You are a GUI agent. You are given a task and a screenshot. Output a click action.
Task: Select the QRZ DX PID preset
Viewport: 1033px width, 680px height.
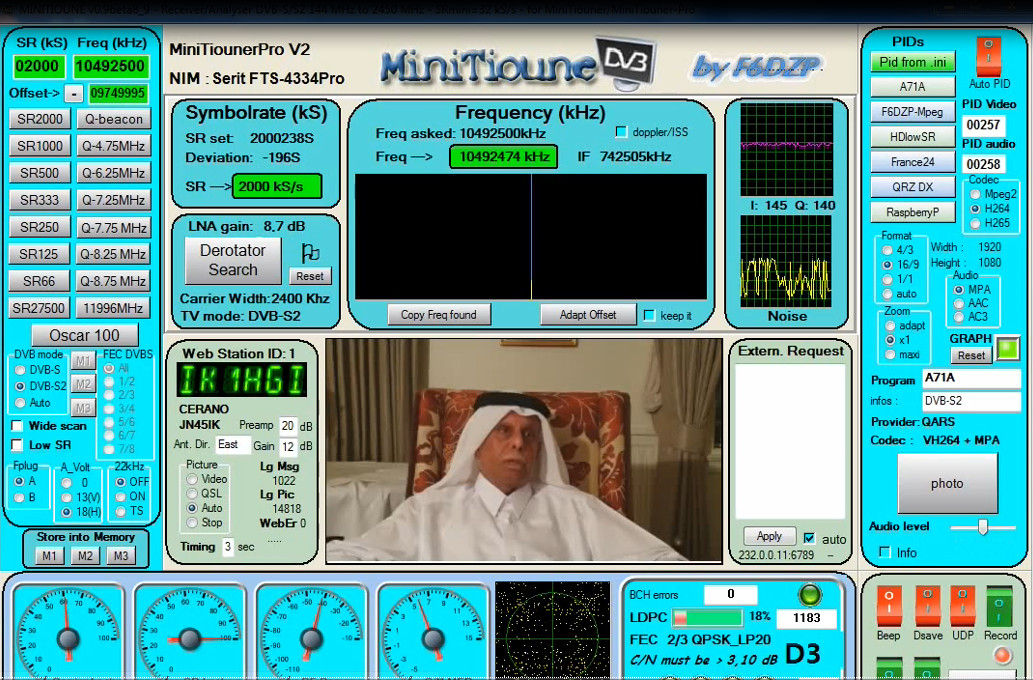[912, 187]
